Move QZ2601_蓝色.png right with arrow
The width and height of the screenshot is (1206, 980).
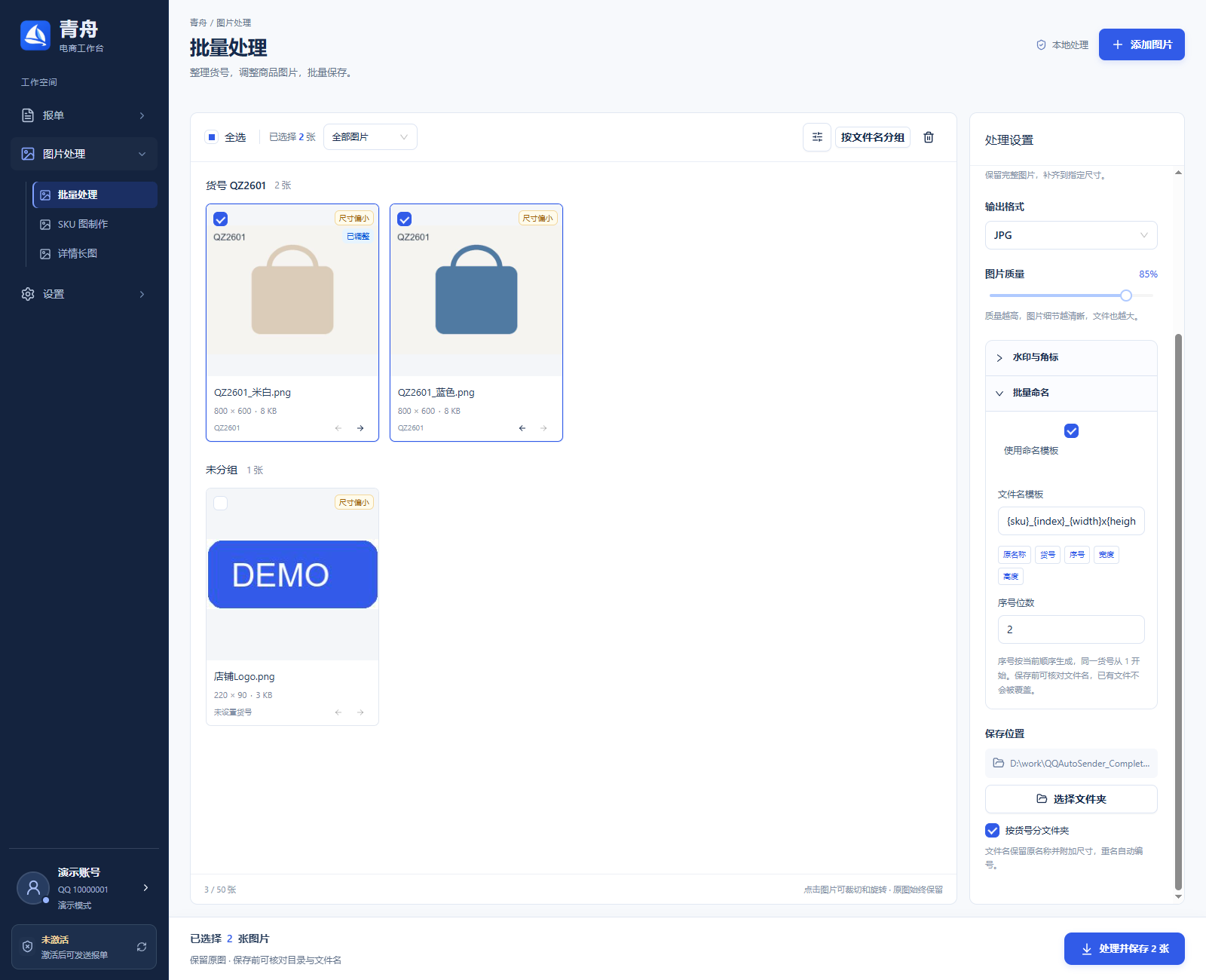click(x=543, y=428)
